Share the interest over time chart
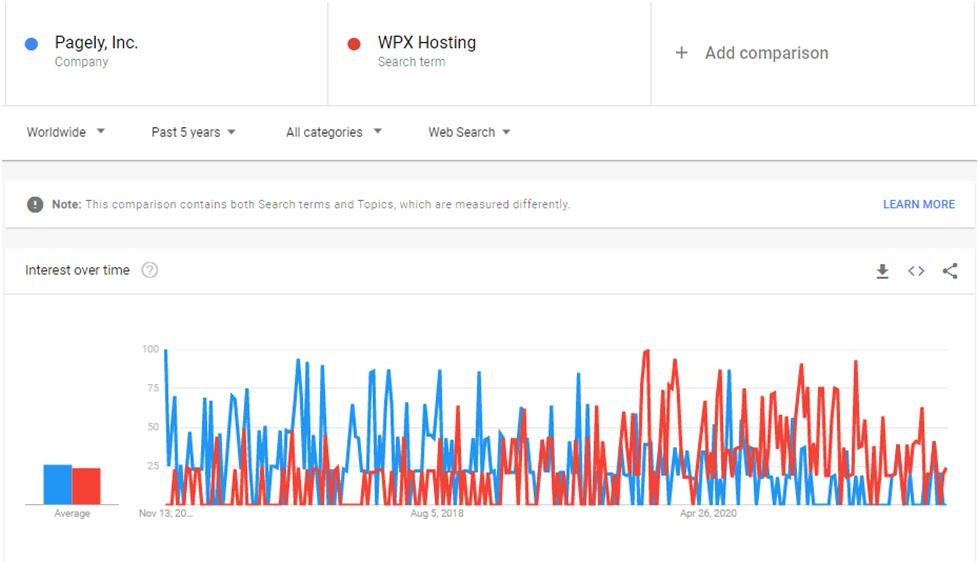The height and width of the screenshot is (564, 979). click(x=950, y=271)
